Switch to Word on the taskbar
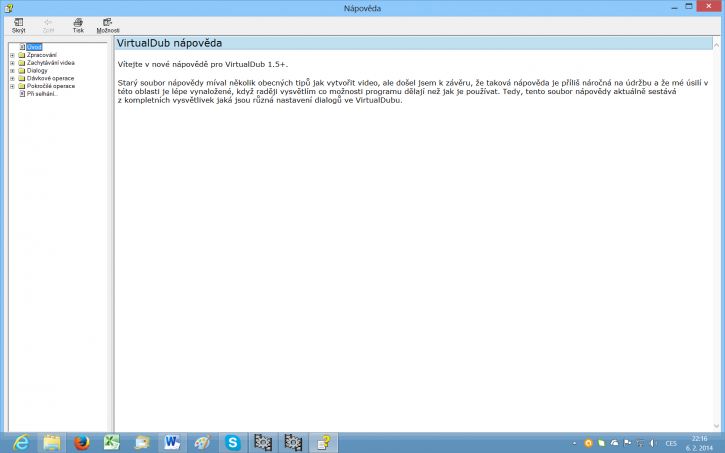The width and height of the screenshot is (725, 453). (172, 443)
